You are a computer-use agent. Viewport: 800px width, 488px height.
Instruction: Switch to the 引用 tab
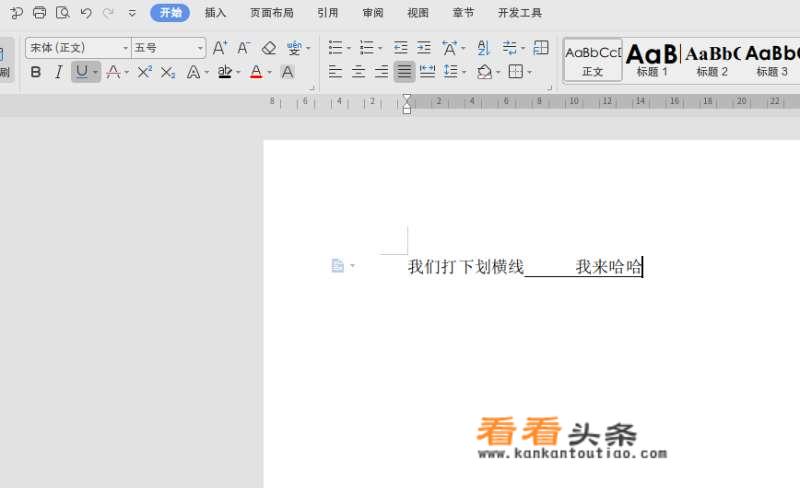pos(328,13)
